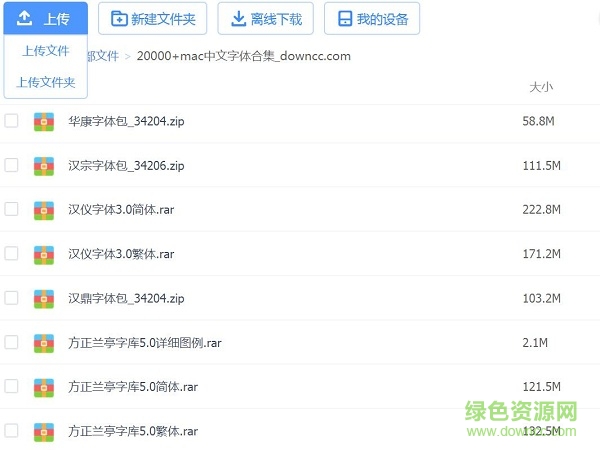
Task: Open file name 方正兰亭字库5.0简体.rar
Action: tap(133, 387)
